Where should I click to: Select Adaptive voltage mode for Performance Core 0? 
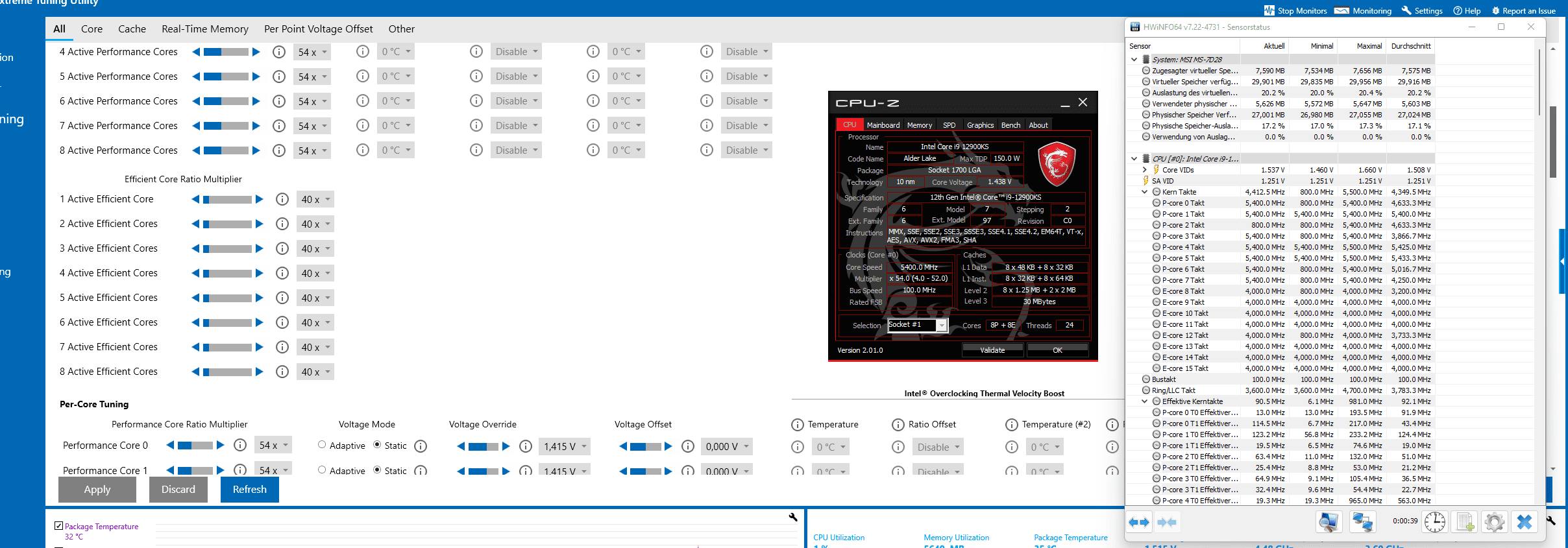pyautogui.click(x=322, y=445)
